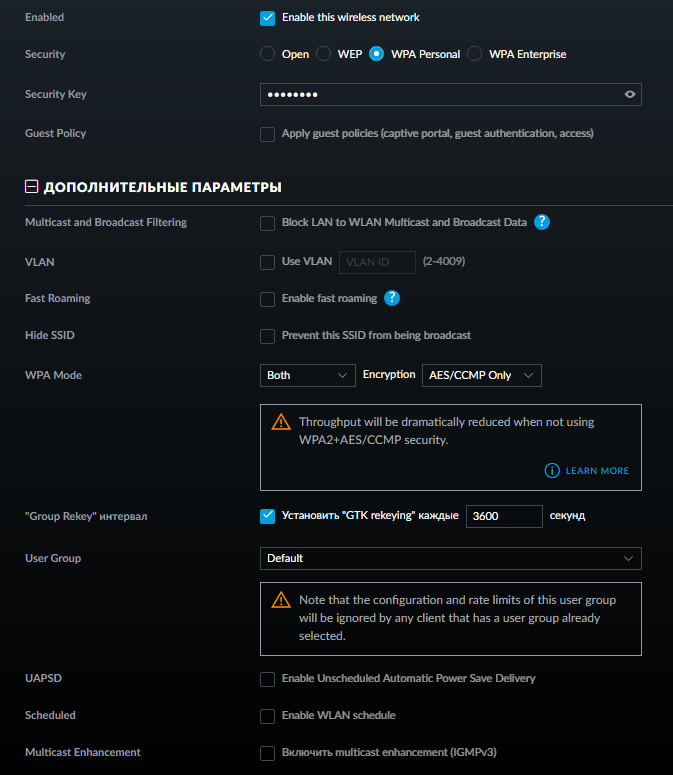Open the Encryption dropdown AES/CCMP Only
This screenshot has height=775, width=673.
[481, 376]
